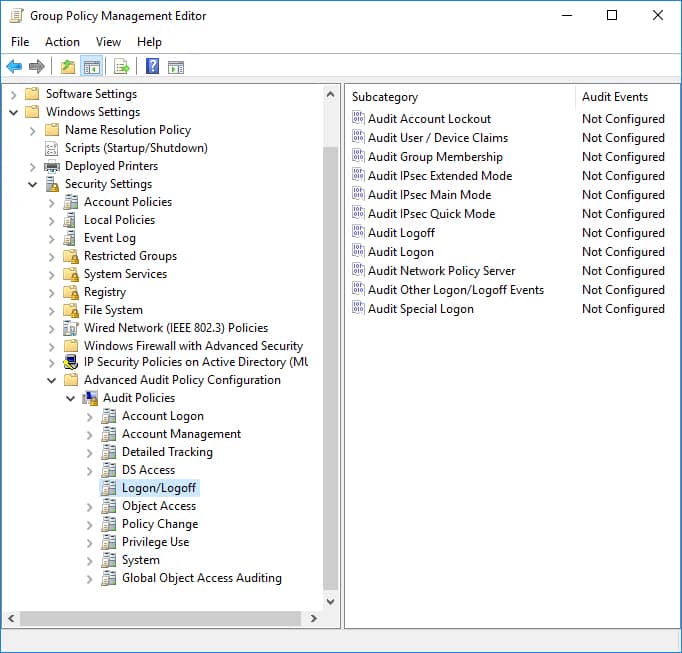Click the icon beside Audit IPsec Main Mode
Screen dimensions: 682x653
[x=358, y=194]
